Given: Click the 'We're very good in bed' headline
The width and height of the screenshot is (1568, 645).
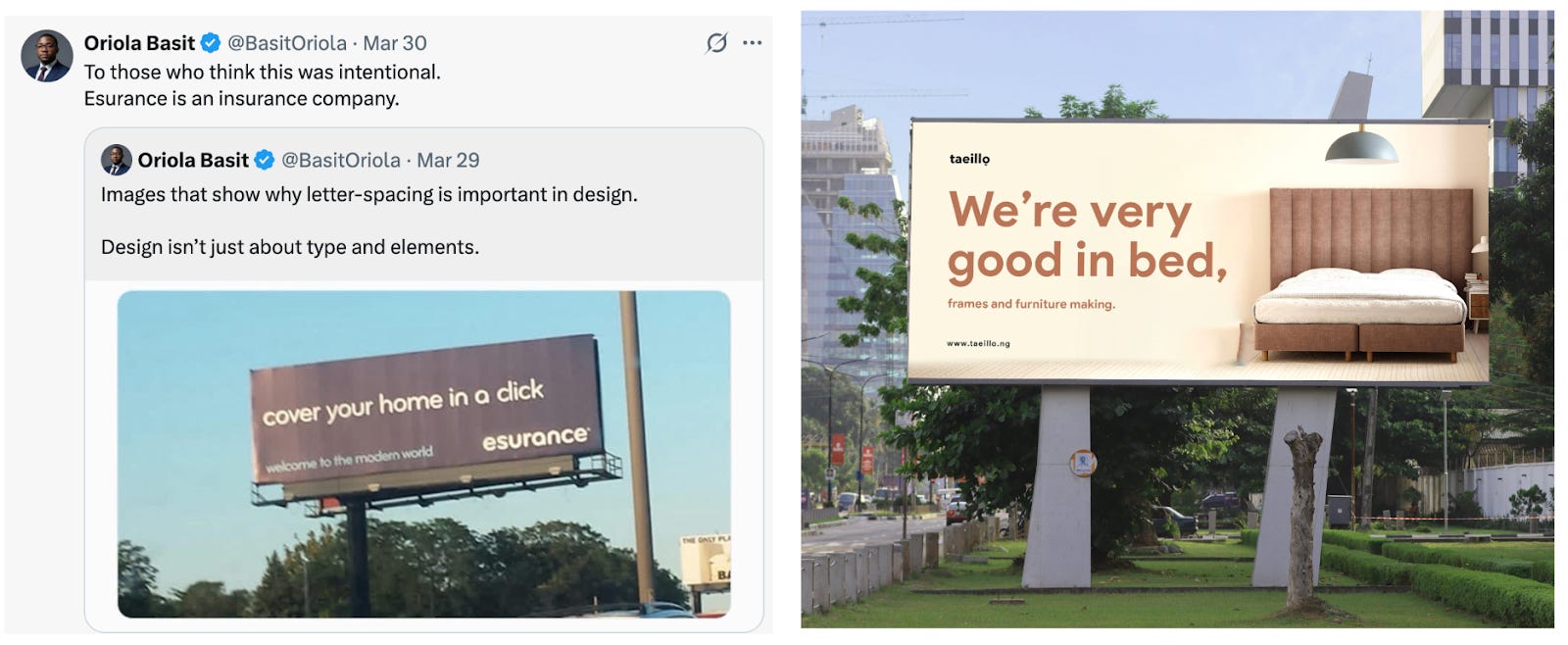Looking at the screenshot, I should [1088, 236].
